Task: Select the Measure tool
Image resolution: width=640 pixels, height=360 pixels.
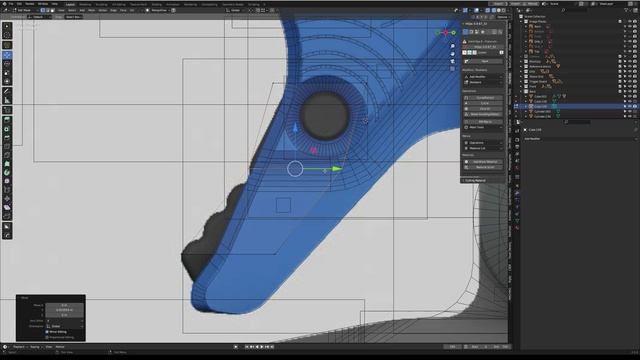Action: coord(7,100)
